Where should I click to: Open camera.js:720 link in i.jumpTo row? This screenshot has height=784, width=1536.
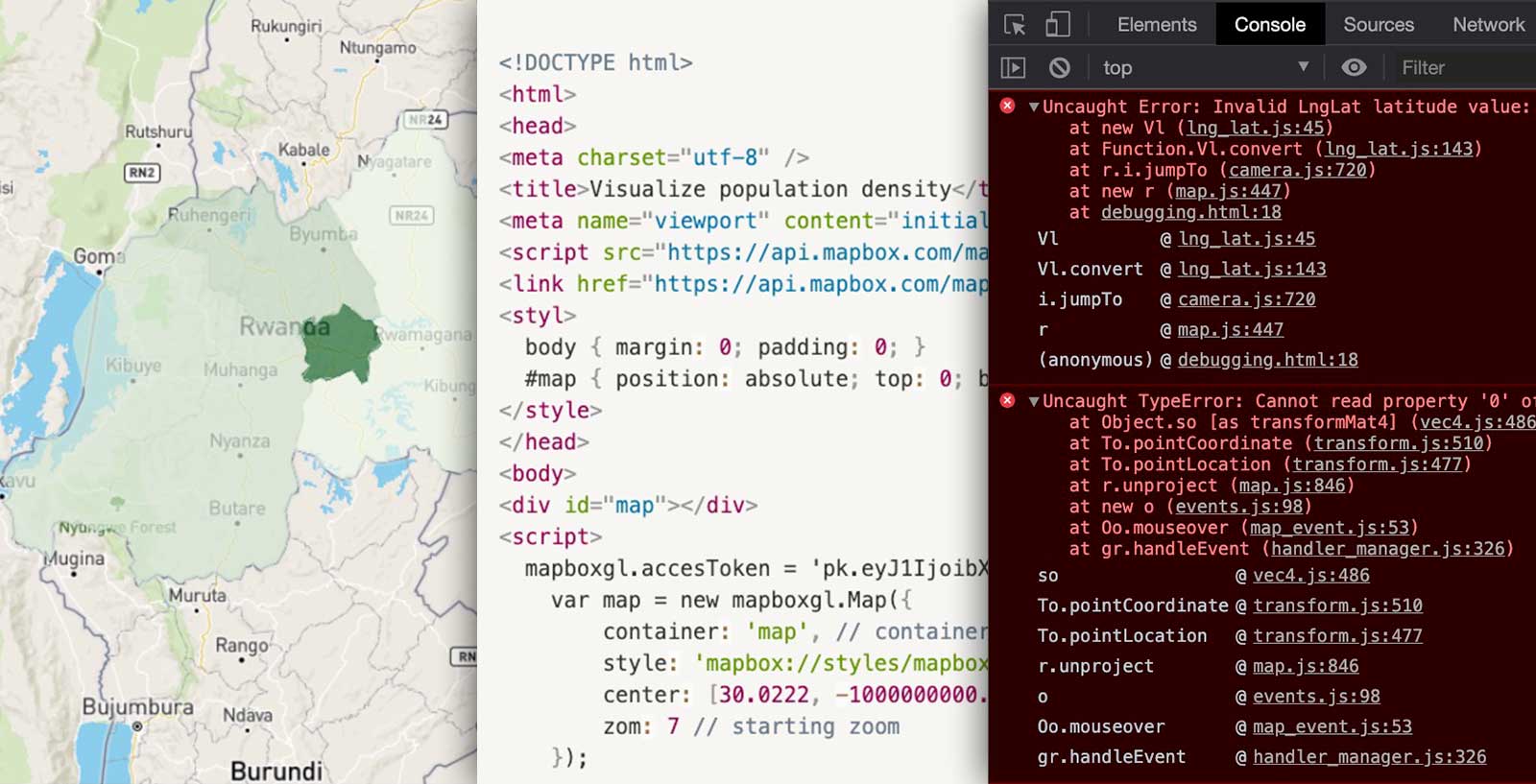coord(1247,299)
